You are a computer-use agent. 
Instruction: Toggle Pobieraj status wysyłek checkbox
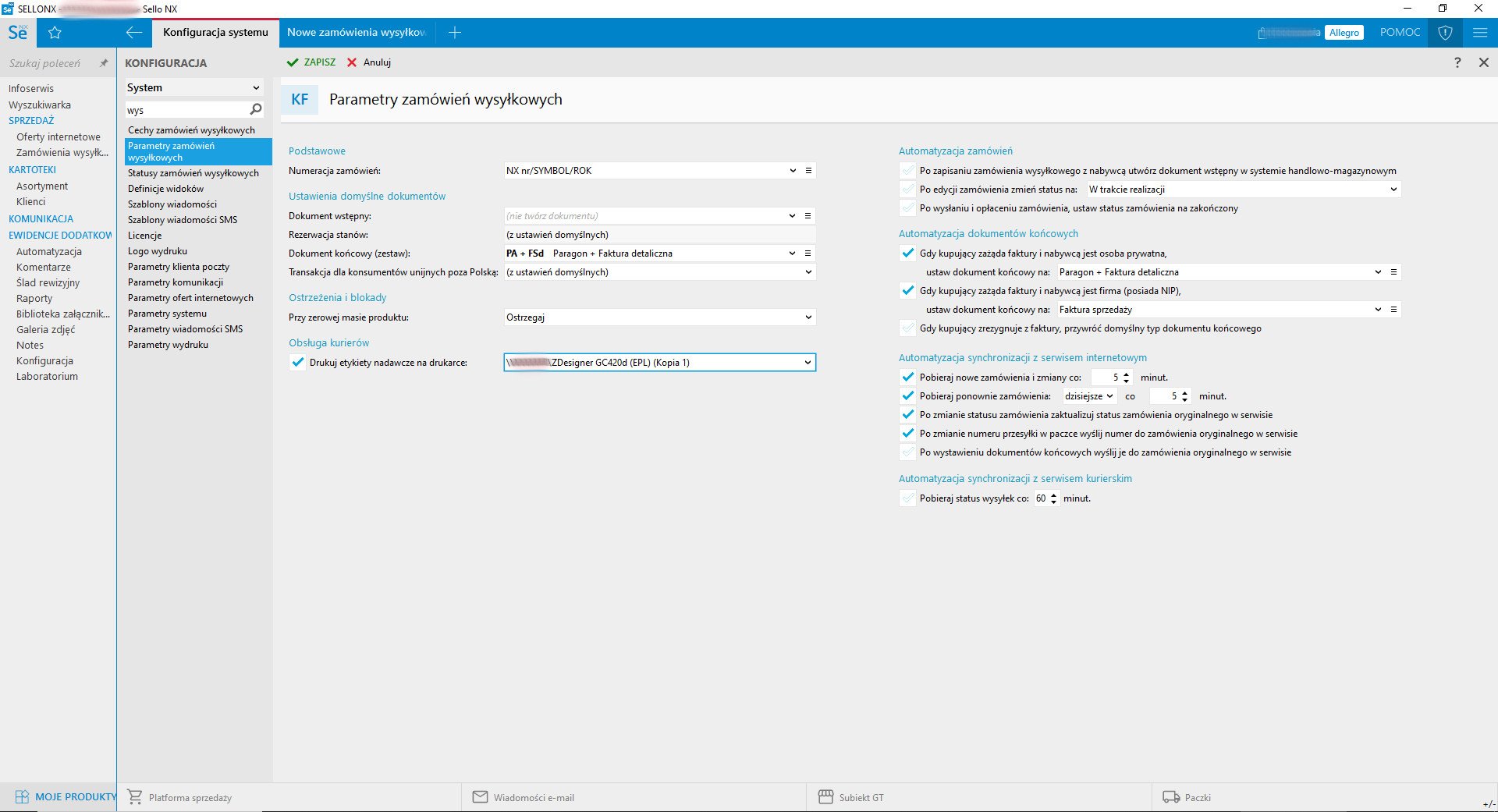pos(907,498)
